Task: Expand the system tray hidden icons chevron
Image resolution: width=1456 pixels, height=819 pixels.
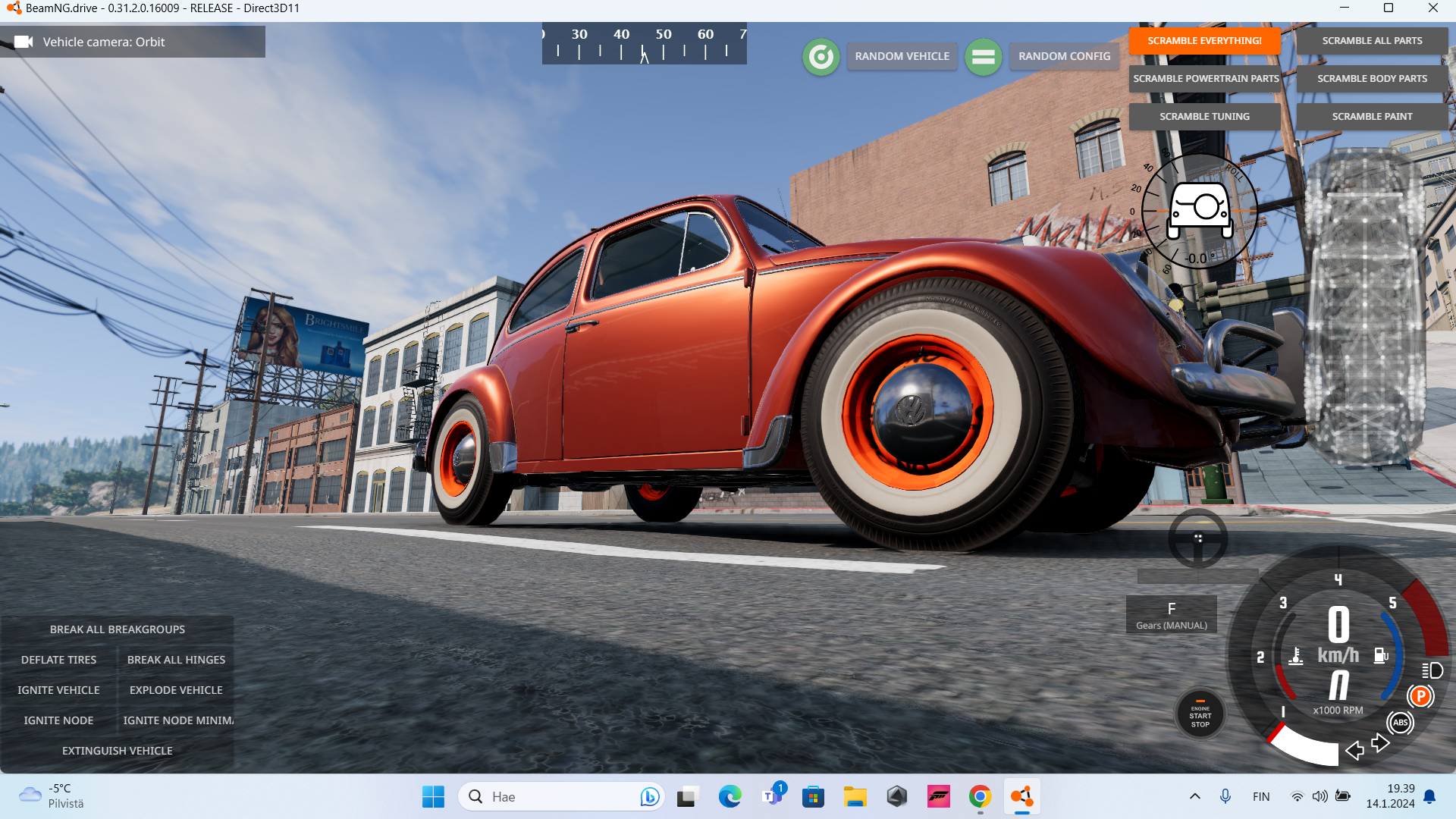Action: pyautogui.click(x=1194, y=796)
